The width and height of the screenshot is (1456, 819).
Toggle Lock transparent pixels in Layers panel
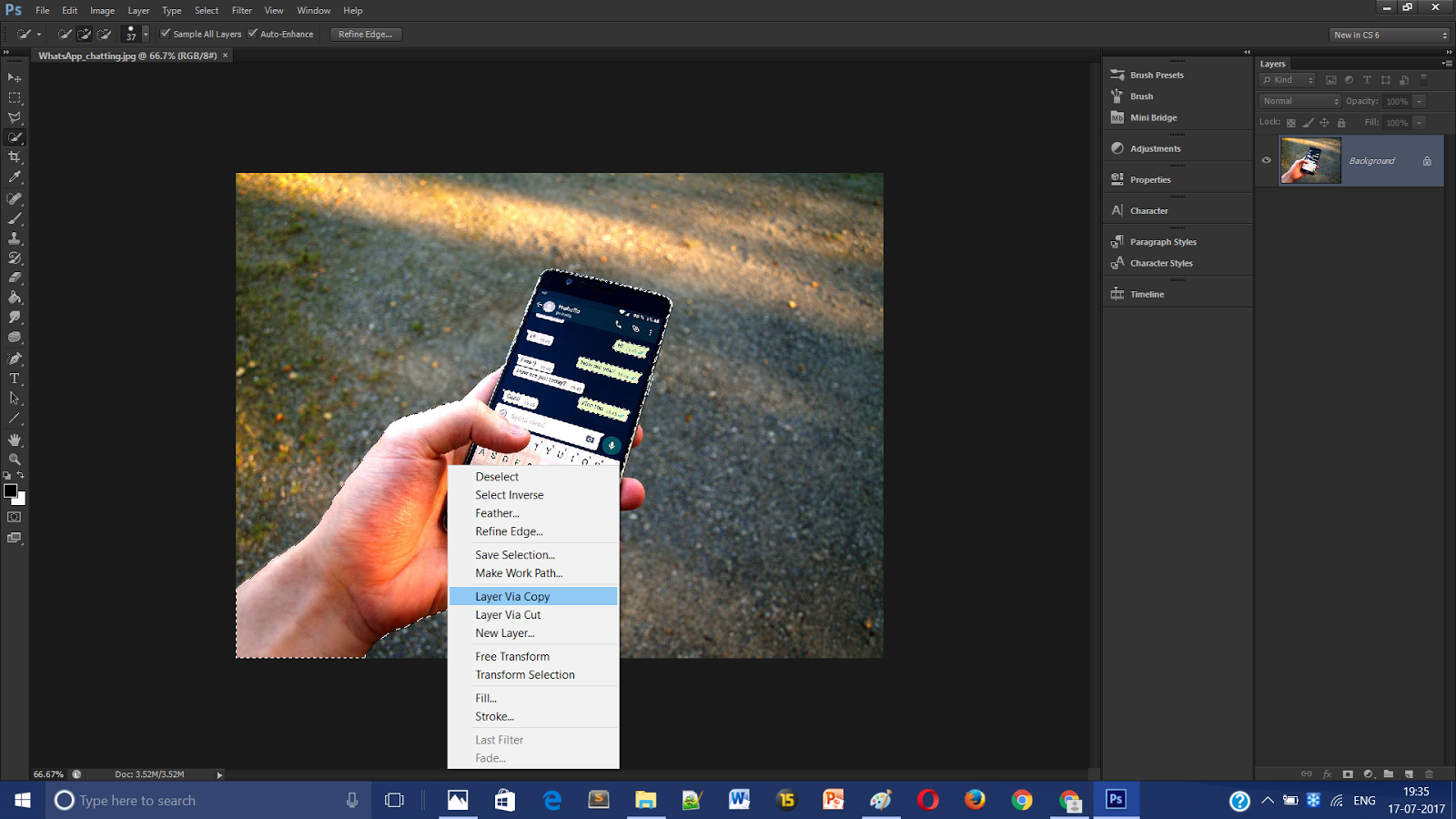point(1290,123)
